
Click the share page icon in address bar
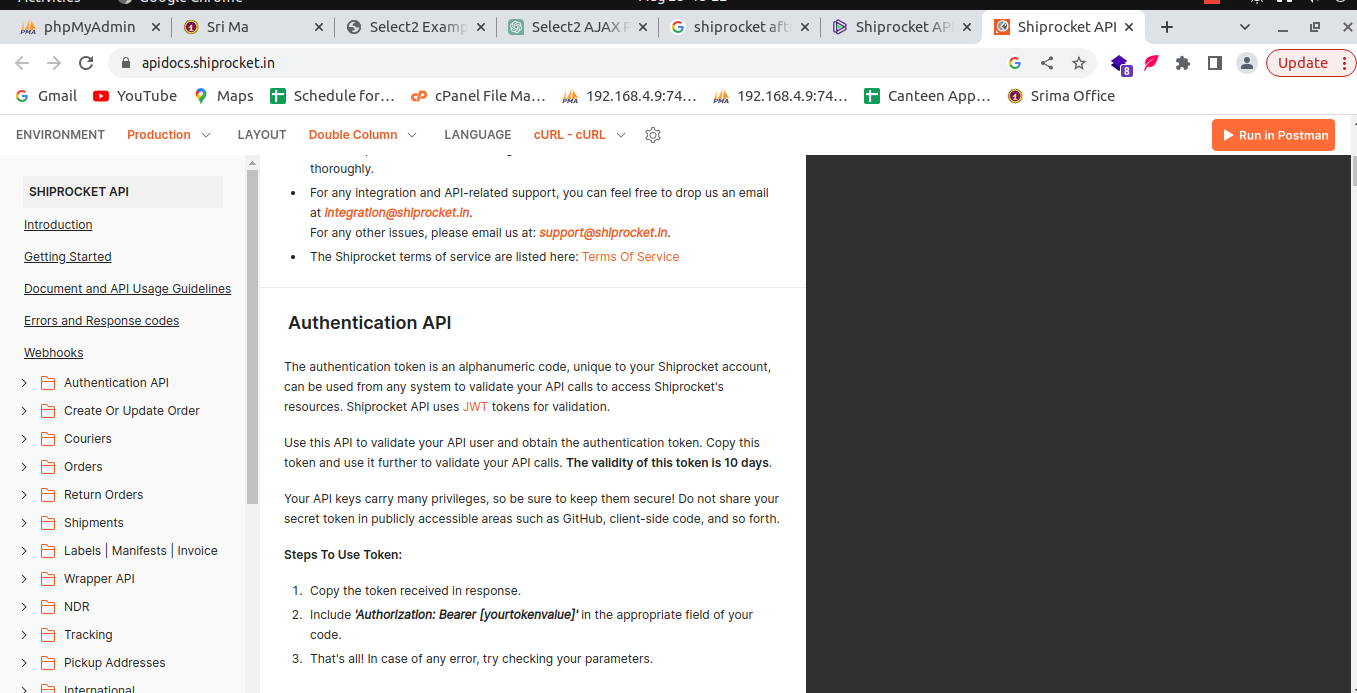click(1047, 63)
